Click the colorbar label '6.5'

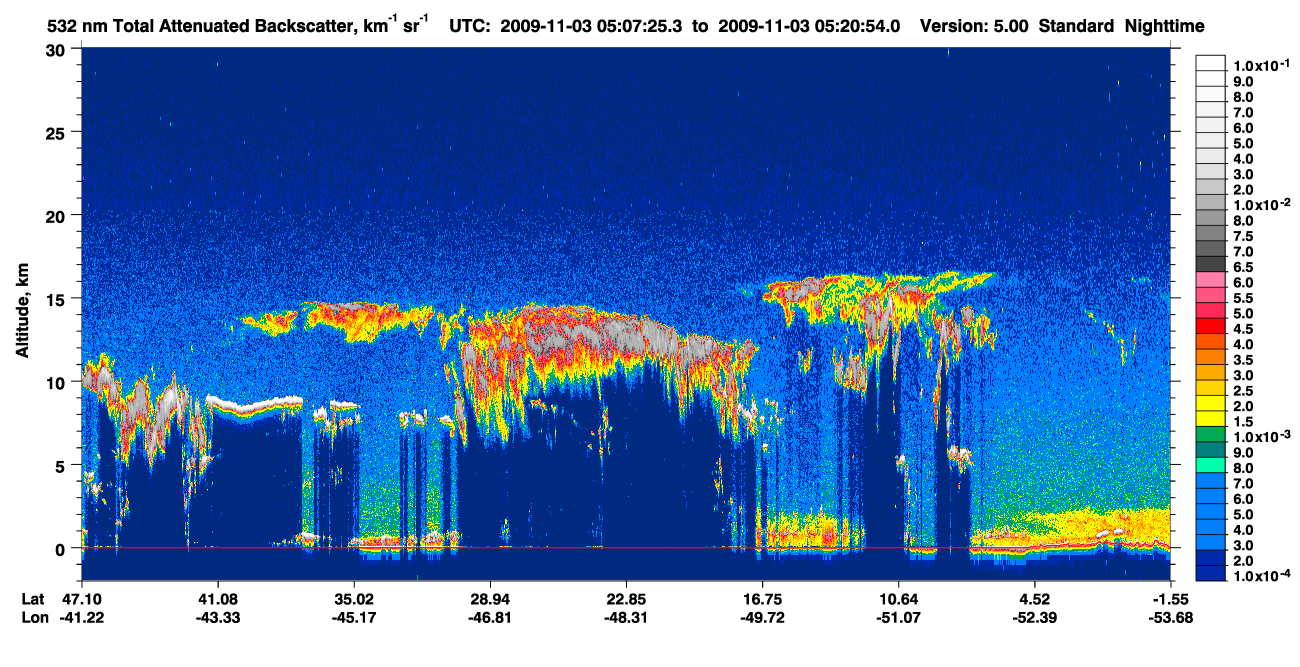[x=1245, y=267]
